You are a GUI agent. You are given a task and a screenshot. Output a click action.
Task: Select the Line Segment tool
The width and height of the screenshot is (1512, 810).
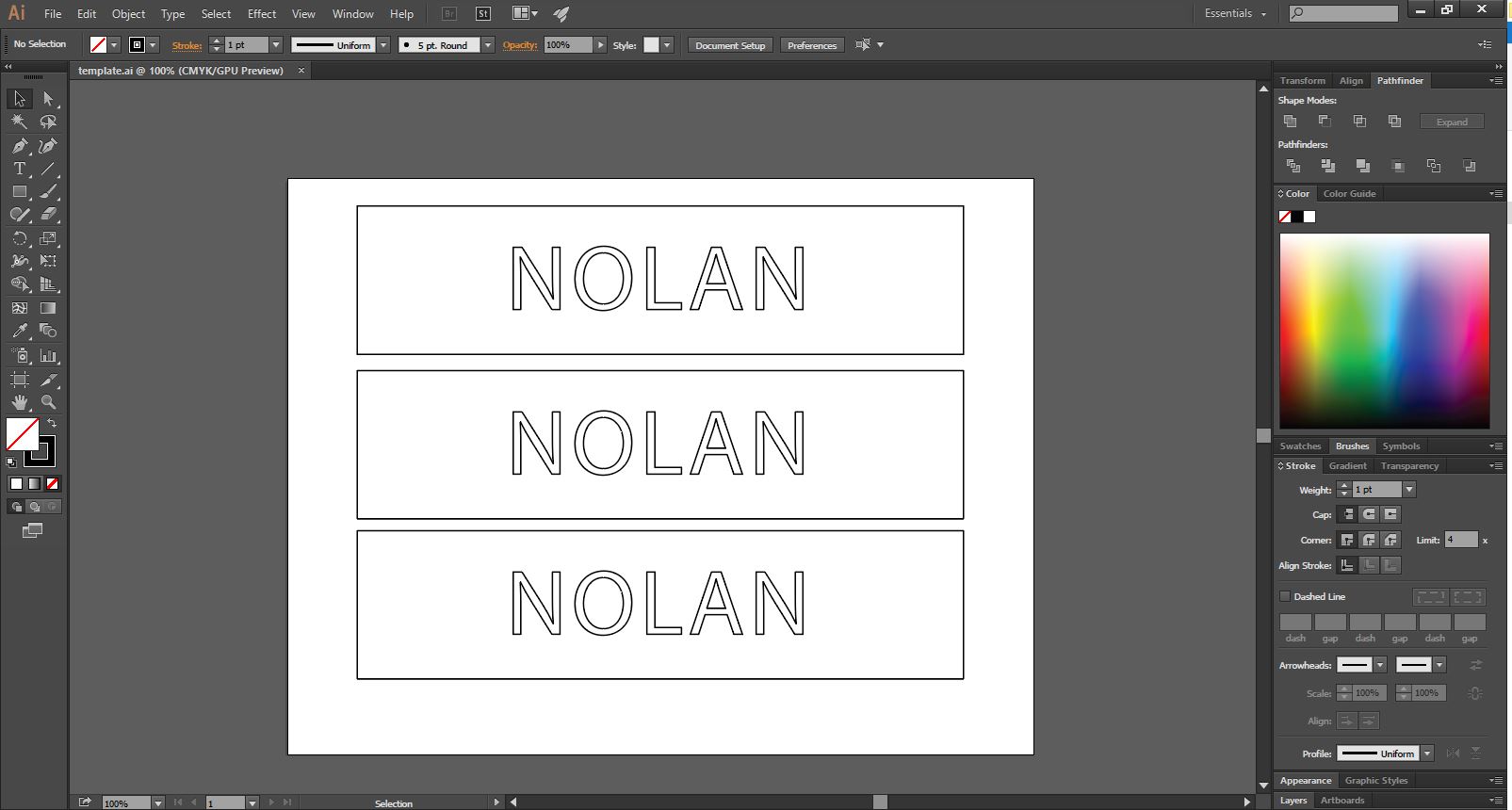pos(48,169)
